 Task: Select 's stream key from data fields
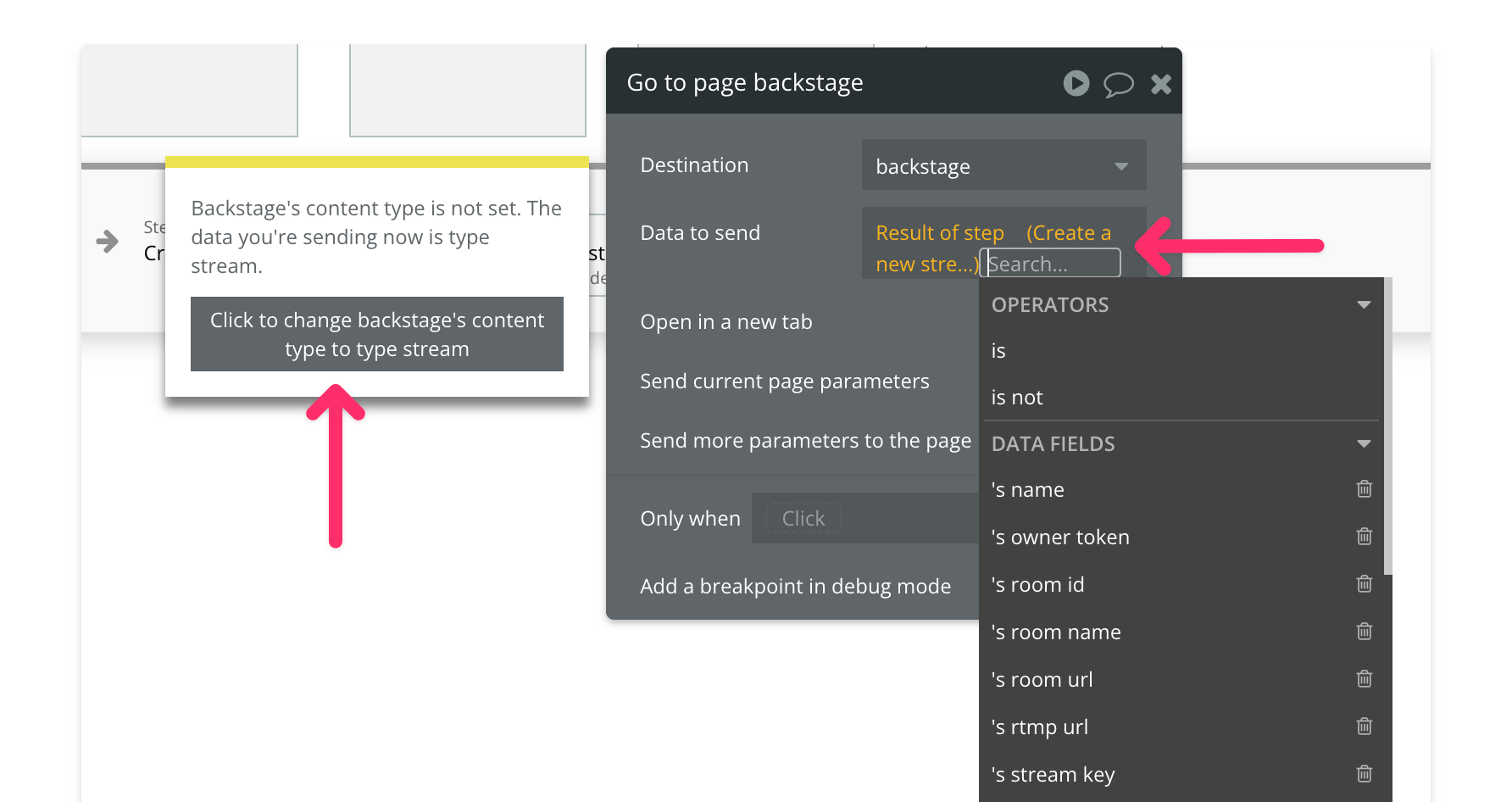point(1053,775)
